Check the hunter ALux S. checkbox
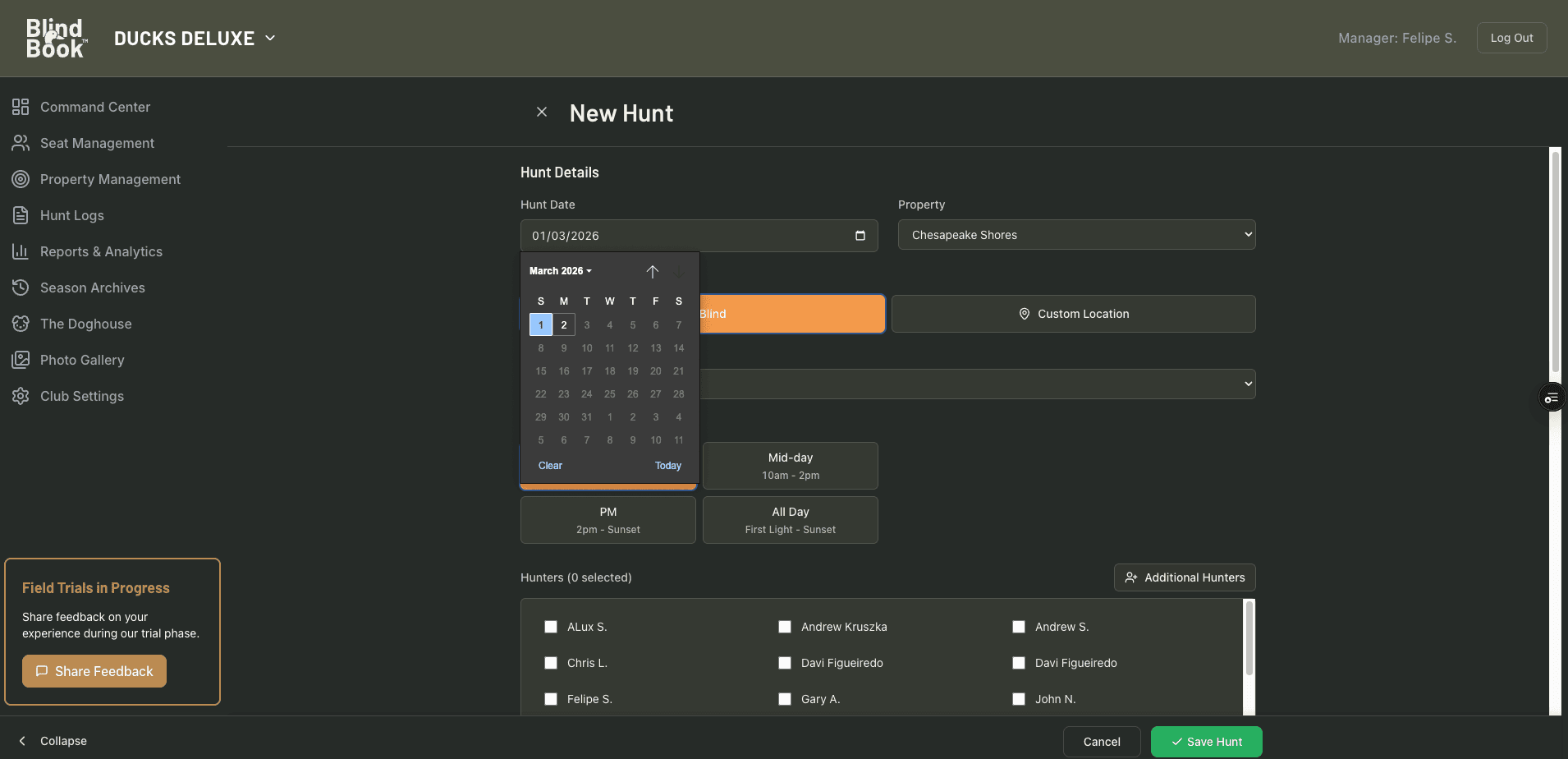The height and width of the screenshot is (759, 1568). [550, 626]
